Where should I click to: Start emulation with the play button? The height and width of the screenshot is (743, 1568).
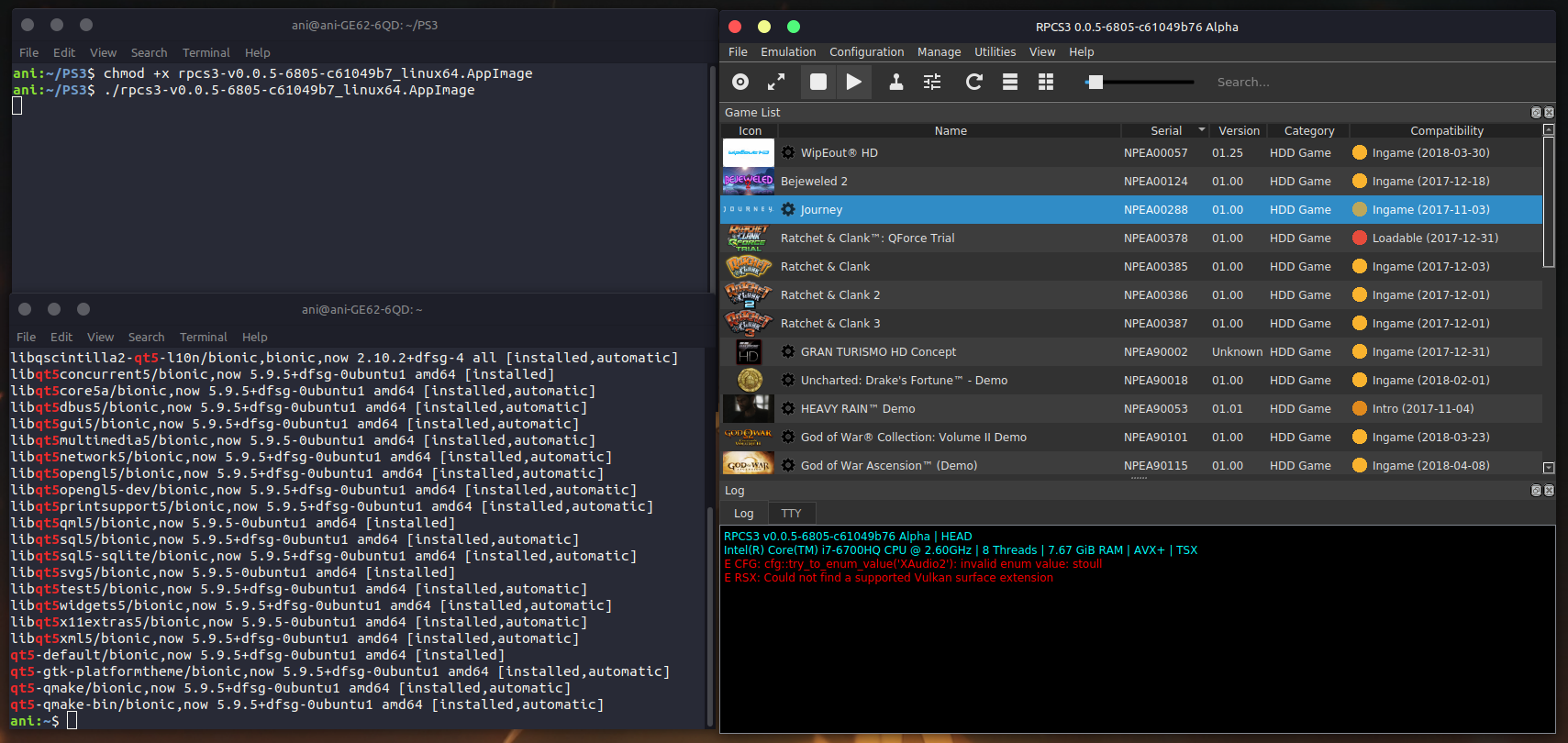pos(854,82)
